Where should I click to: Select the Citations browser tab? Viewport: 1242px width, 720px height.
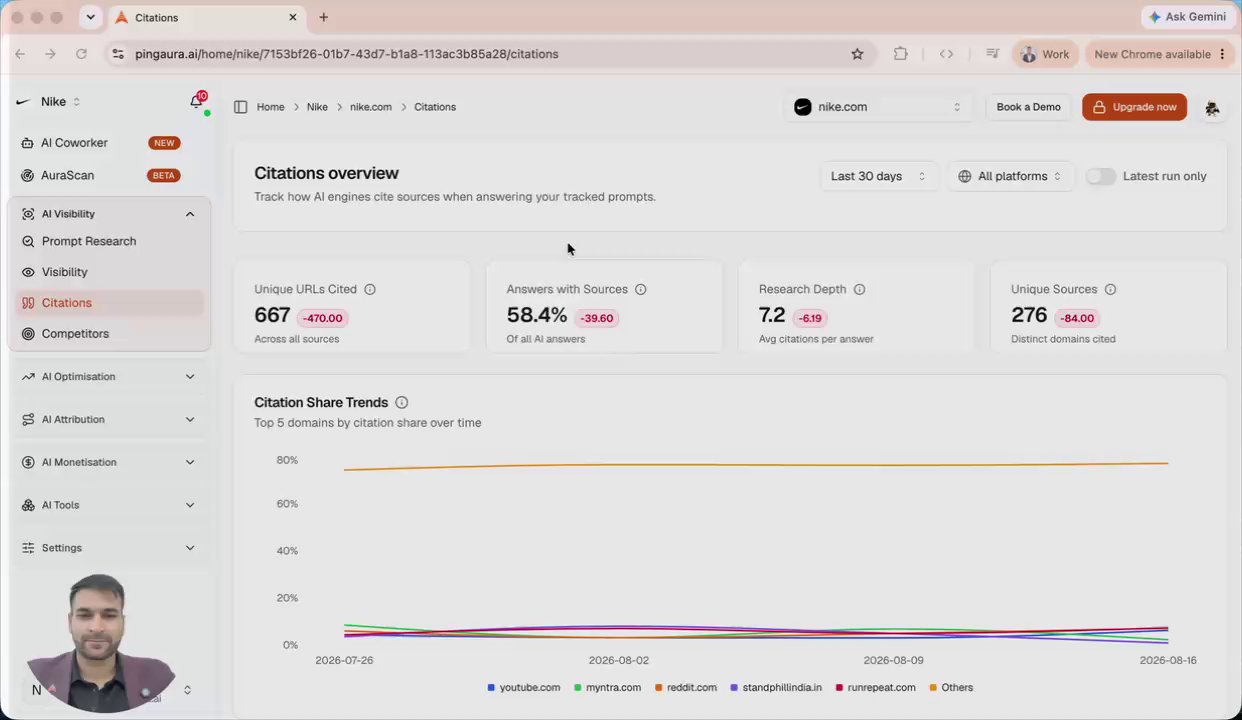[205, 17]
